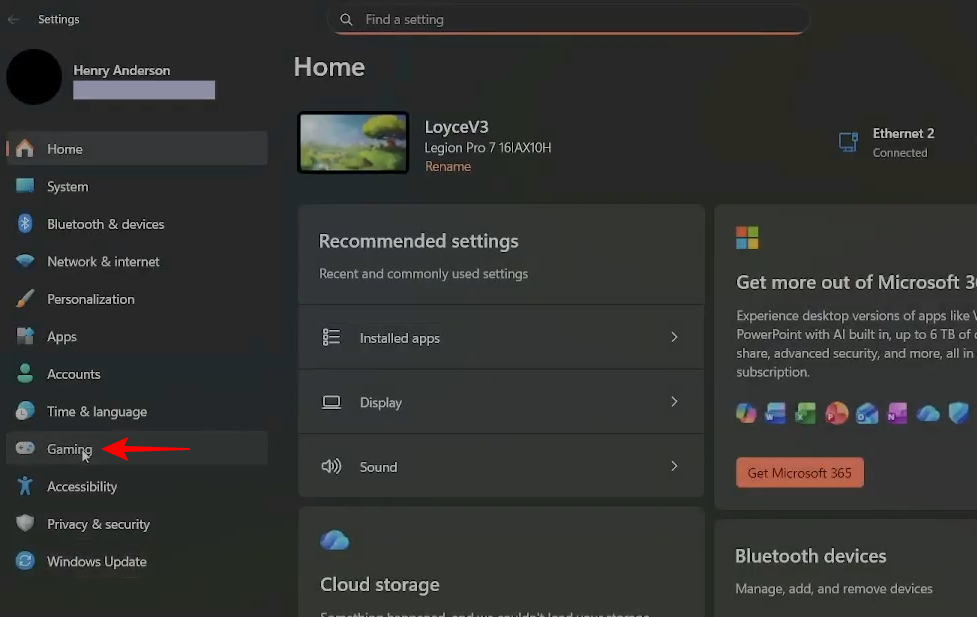
Task: Expand the Installed apps chevron
Action: pos(674,338)
